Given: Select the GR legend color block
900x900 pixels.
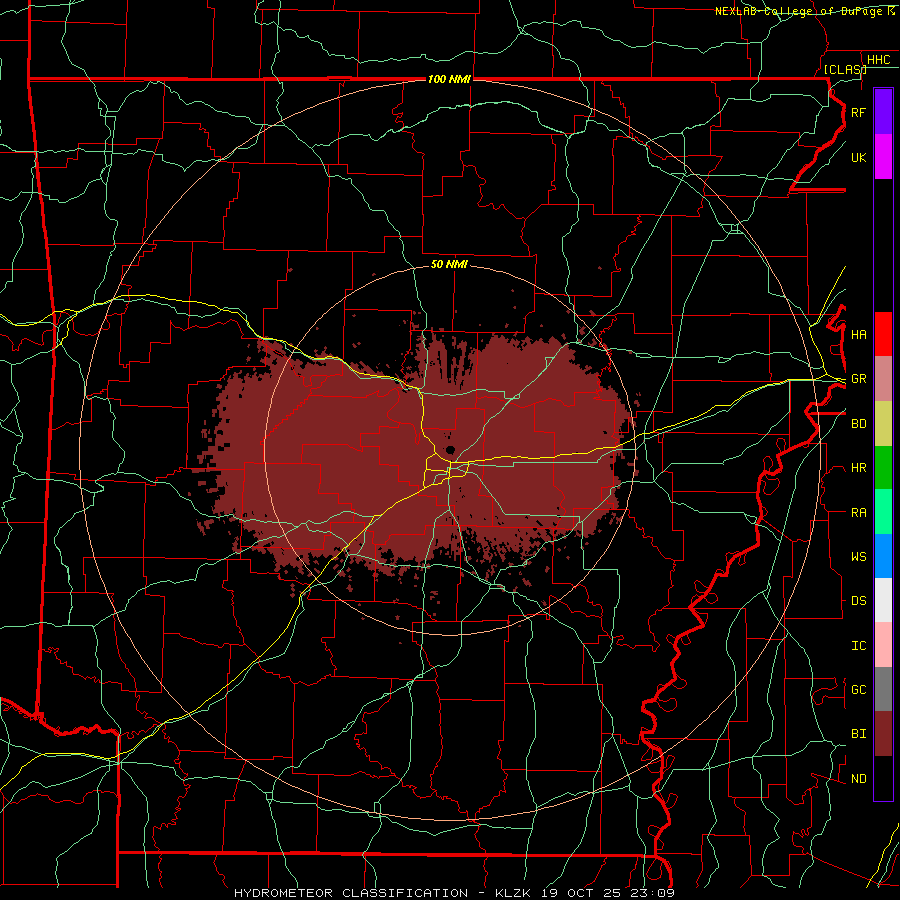Looking at the screenshot, I should [x=883, y=378].
